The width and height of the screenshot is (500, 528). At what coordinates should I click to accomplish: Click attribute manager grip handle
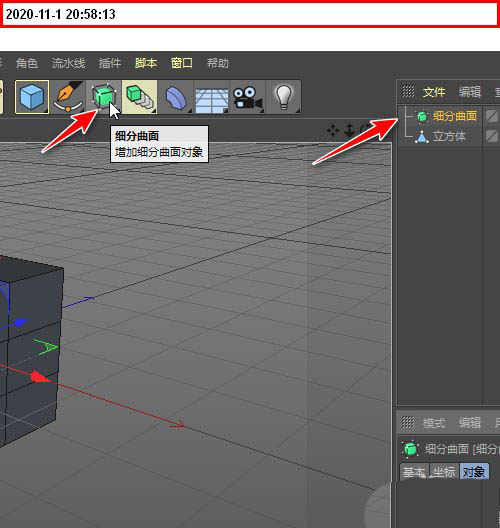click(408, 422)
